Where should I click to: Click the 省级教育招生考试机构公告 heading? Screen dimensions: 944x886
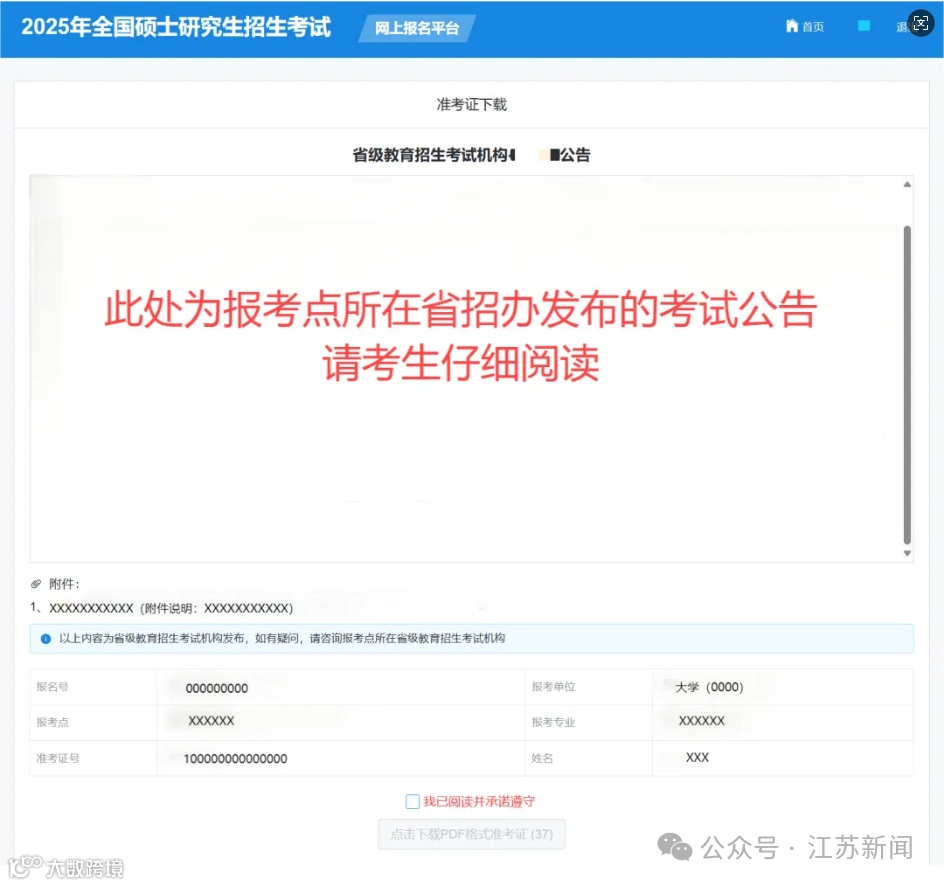tap(471, 155)
